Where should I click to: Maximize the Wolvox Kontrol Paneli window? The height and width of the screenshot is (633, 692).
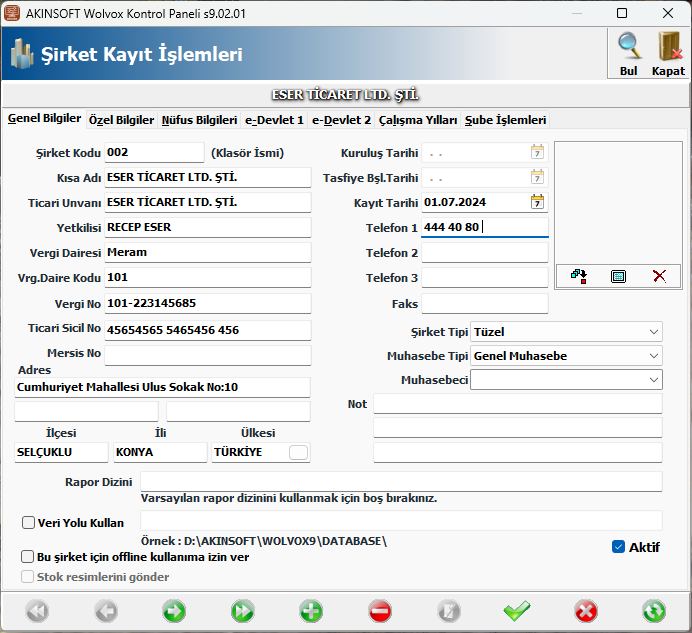click(622, 13)
